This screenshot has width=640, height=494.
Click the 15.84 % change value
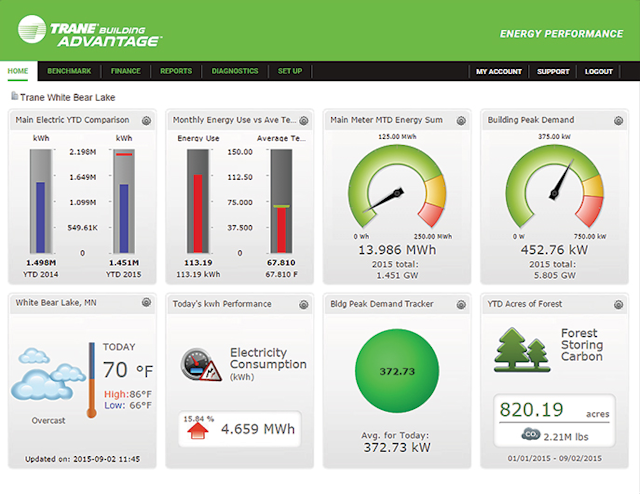point(199,419)
